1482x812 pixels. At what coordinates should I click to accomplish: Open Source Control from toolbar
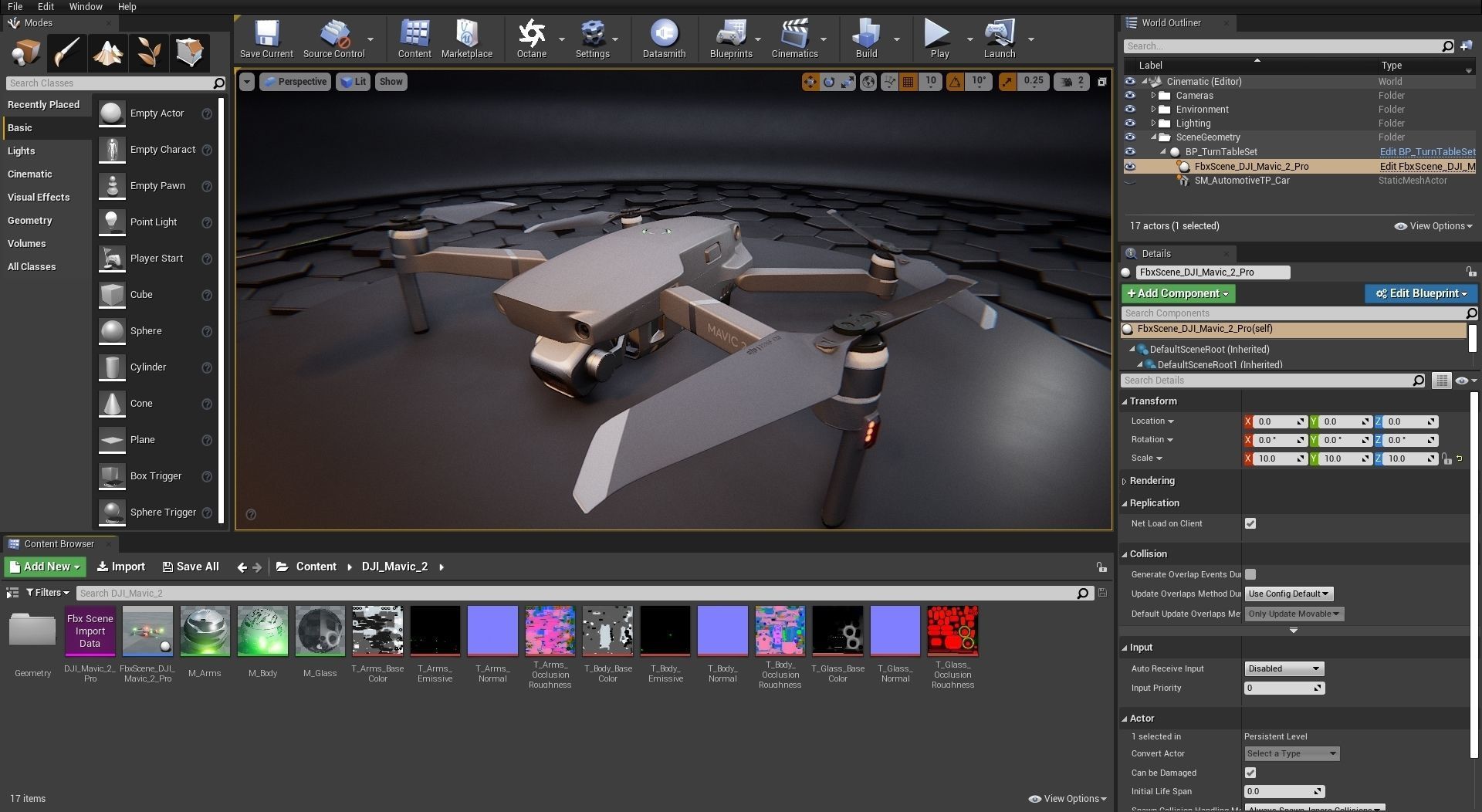tap(333, 39)
